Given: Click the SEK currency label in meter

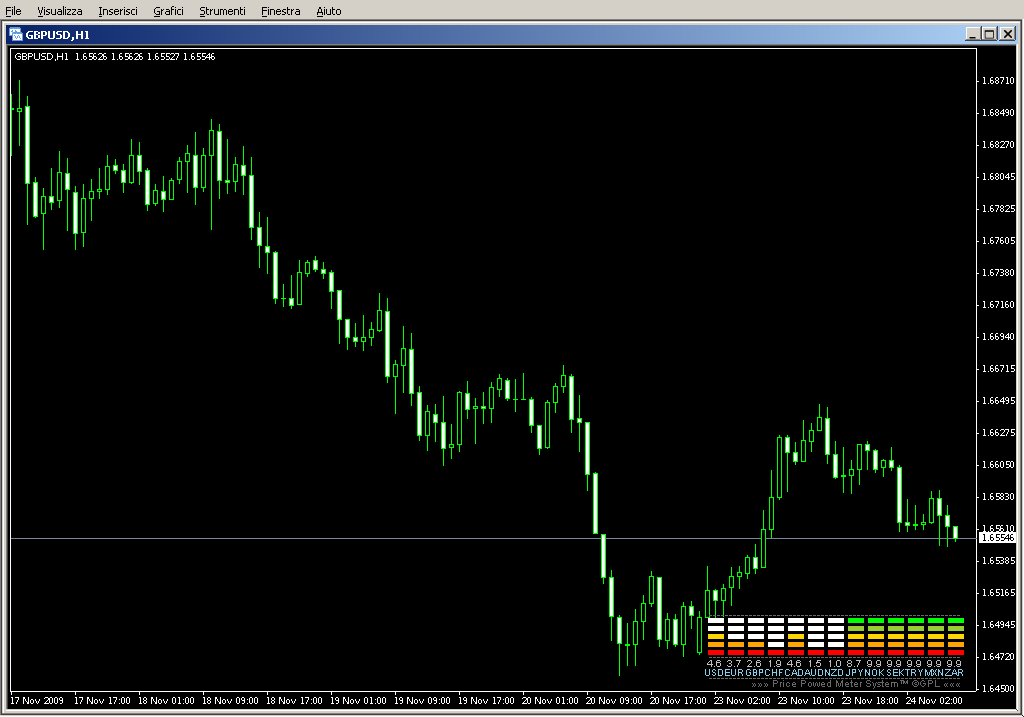Looking at the screenshot, I should pos(895,673).
